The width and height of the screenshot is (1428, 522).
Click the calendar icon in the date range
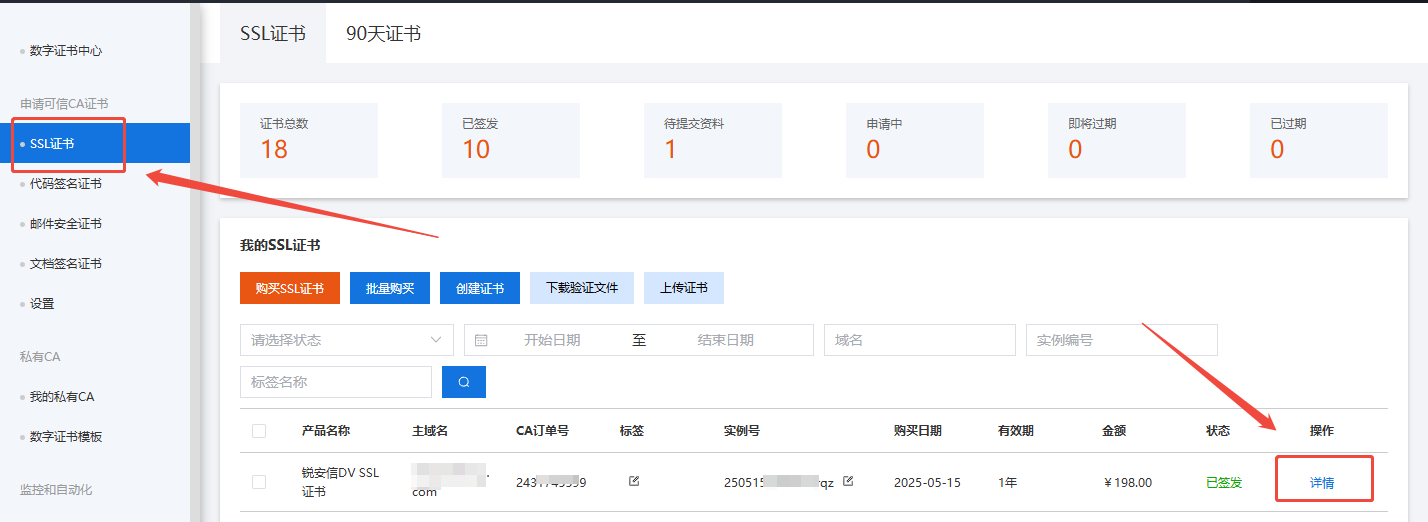481,340
